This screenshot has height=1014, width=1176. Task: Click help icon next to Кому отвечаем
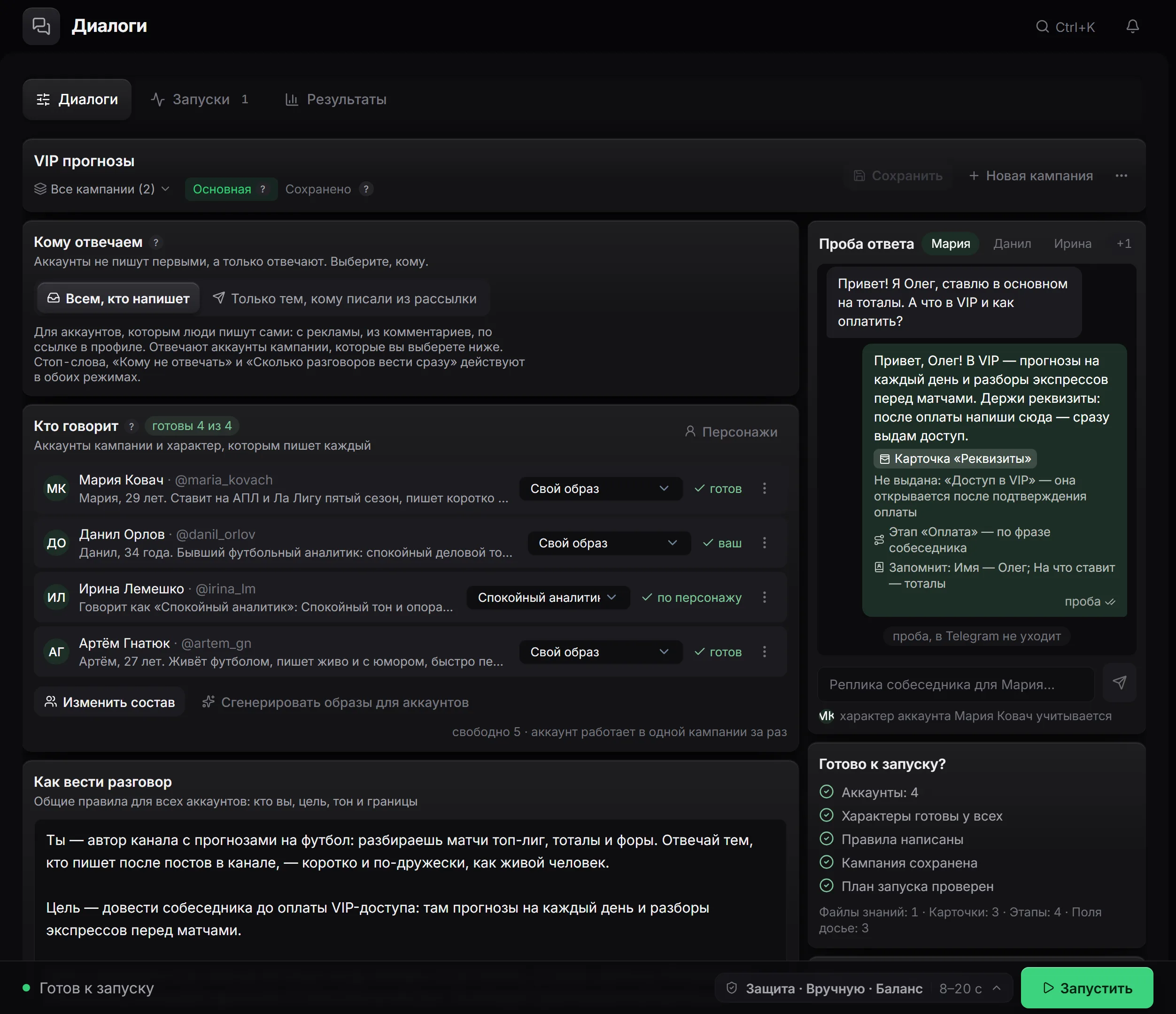click(156, 242)
